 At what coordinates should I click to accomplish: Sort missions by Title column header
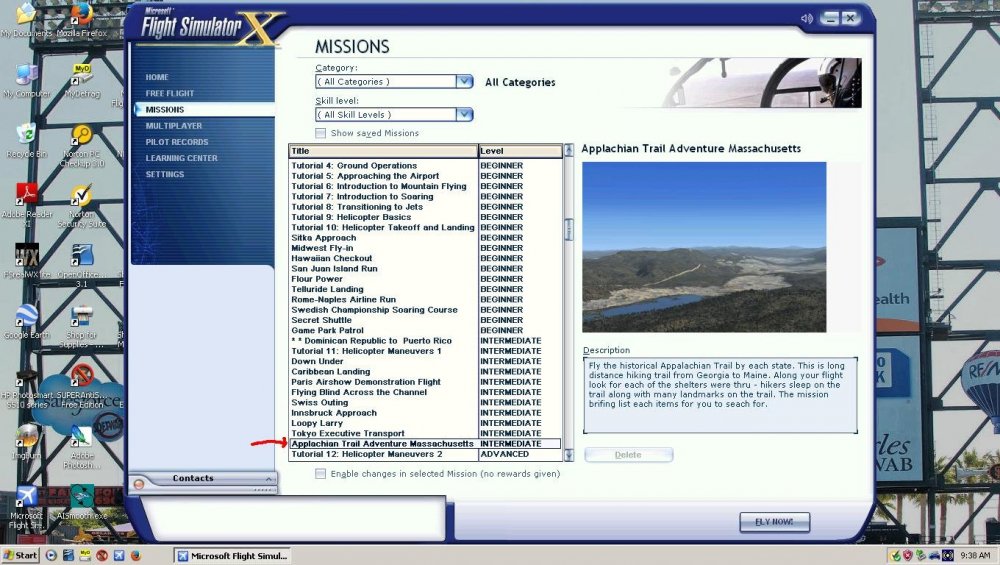[383, 151]
